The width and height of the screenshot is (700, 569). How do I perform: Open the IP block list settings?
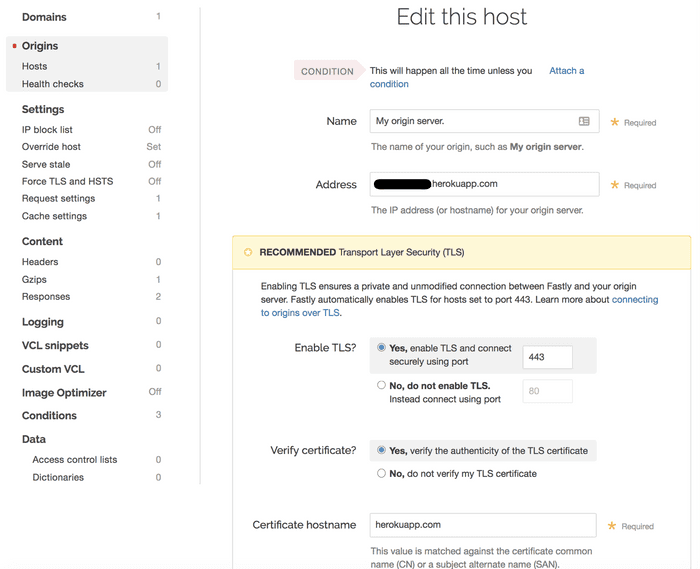click(x=47, y=129)
